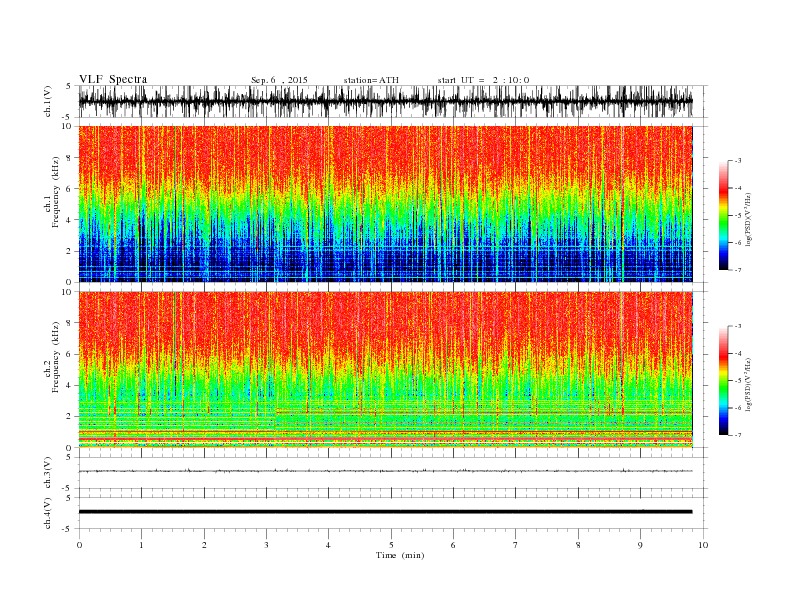
Task: Click the time axis tick label "9"
Action: [640, 545]
